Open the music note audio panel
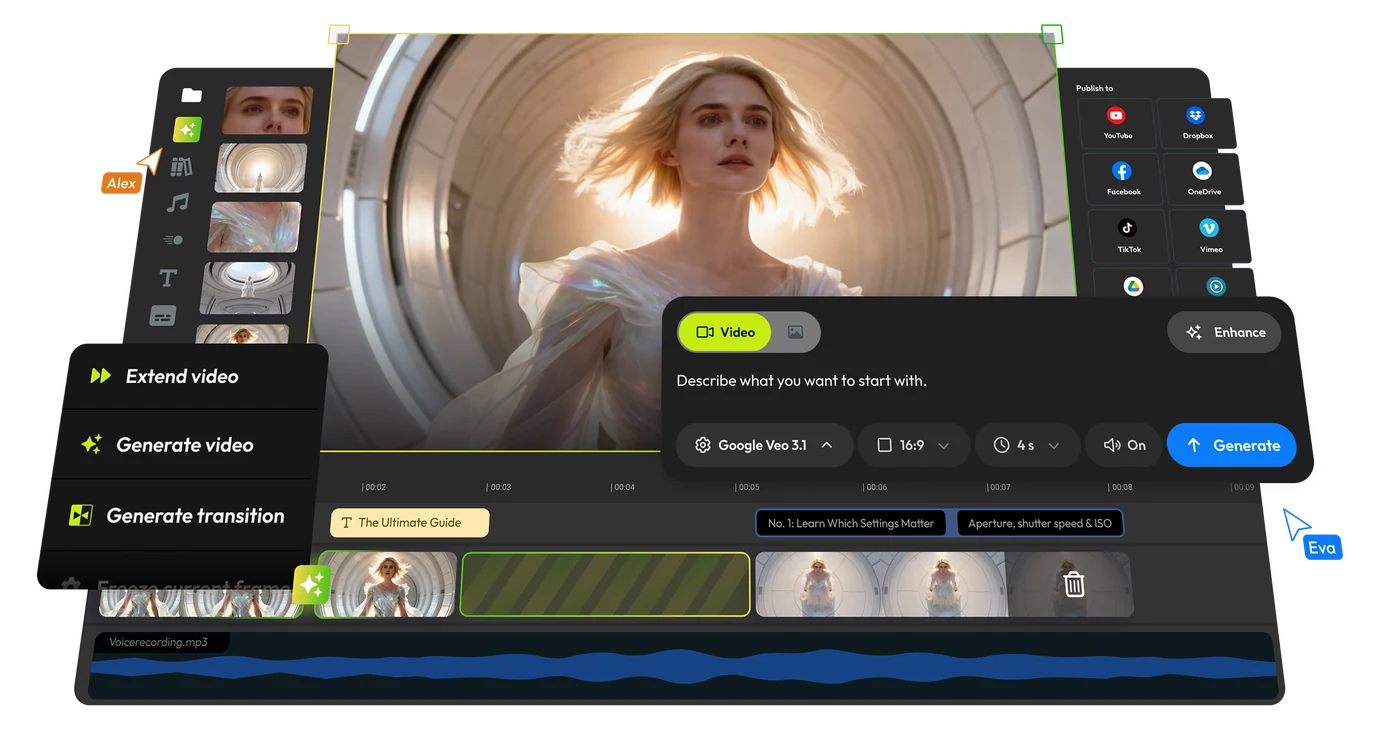Viewport: 1400px width, 730px height. click(x=177, y=203)
